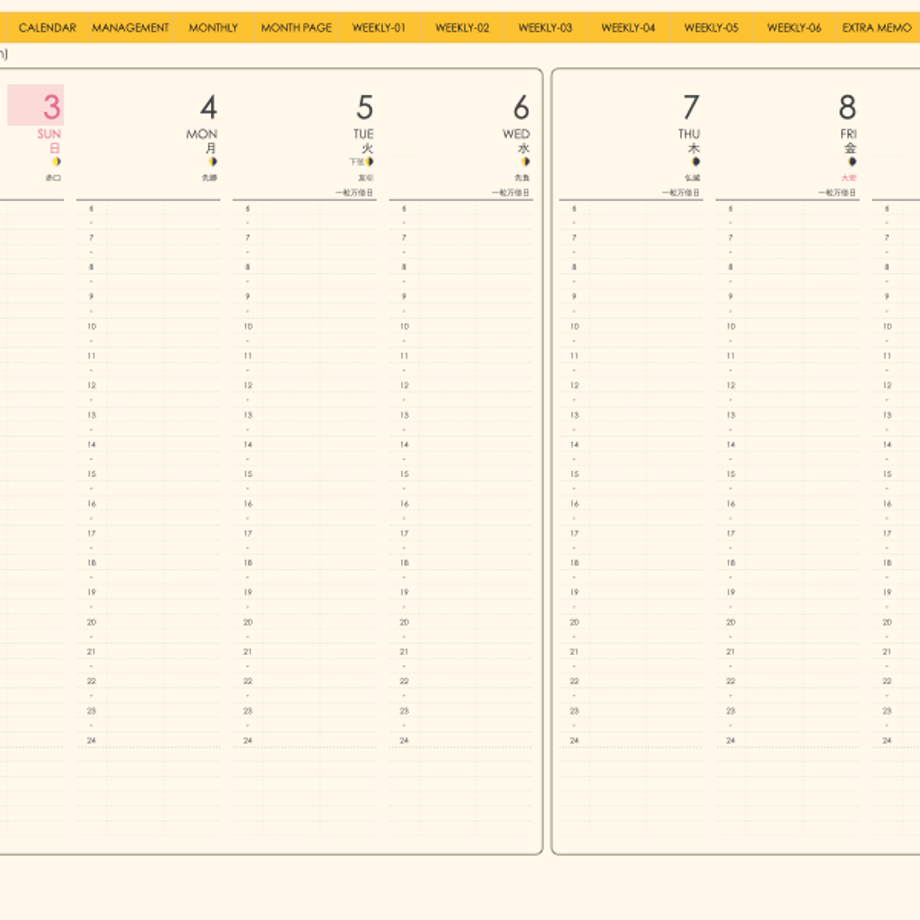Click the TUE day label

pyautogui.click(x=363, y=134)
